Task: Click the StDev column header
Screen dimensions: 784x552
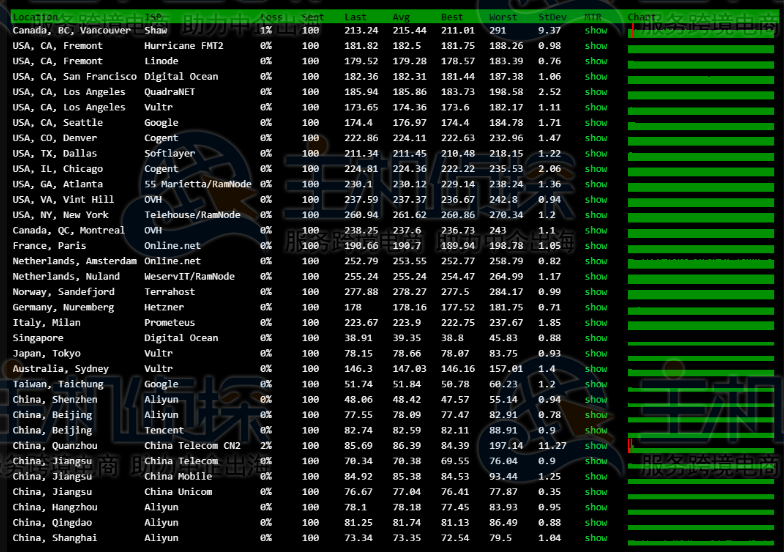Action: (551, 17)
